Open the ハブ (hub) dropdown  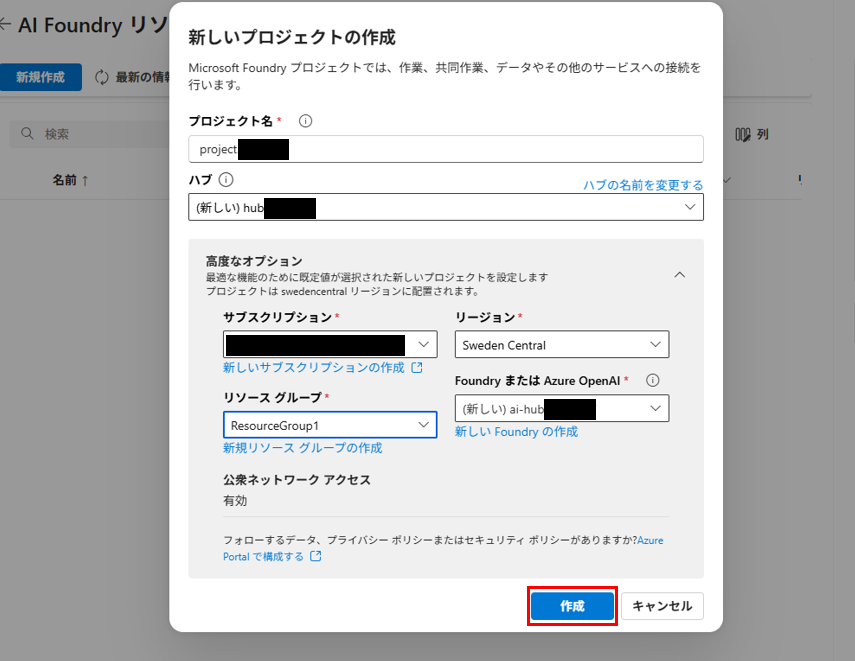tap(445, 207)
